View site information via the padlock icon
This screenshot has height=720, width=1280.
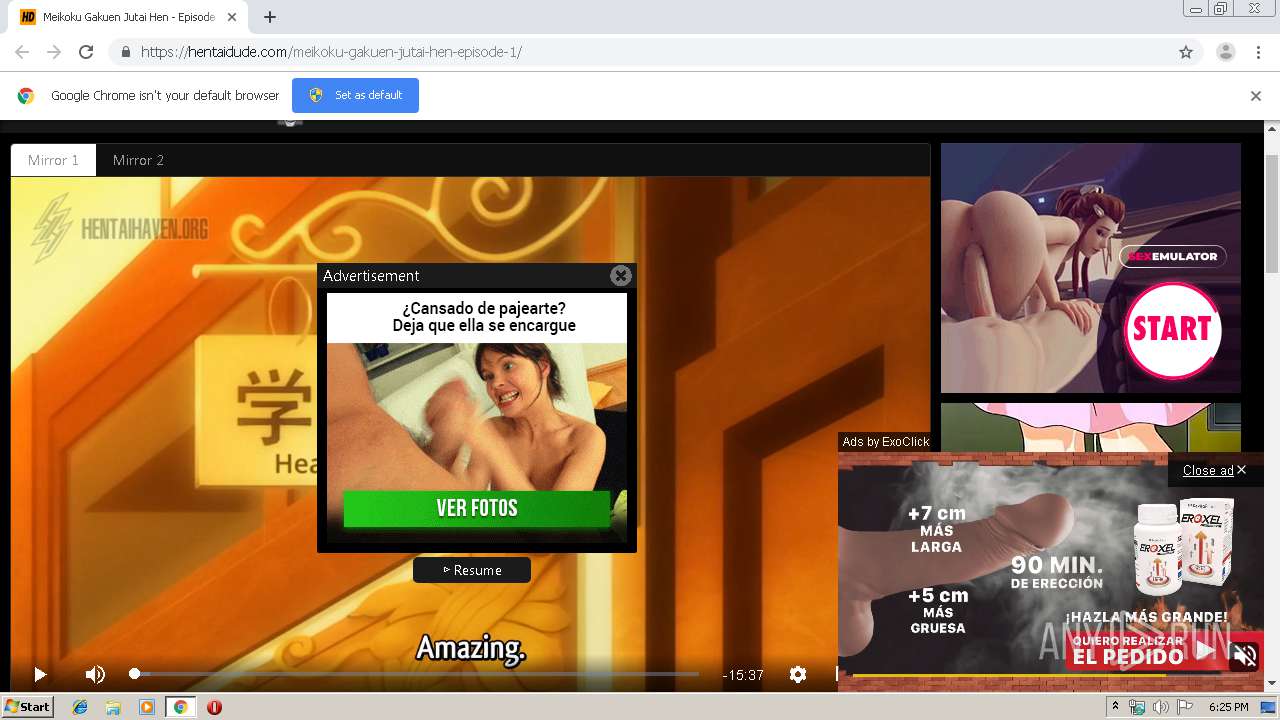coord(125,52)
